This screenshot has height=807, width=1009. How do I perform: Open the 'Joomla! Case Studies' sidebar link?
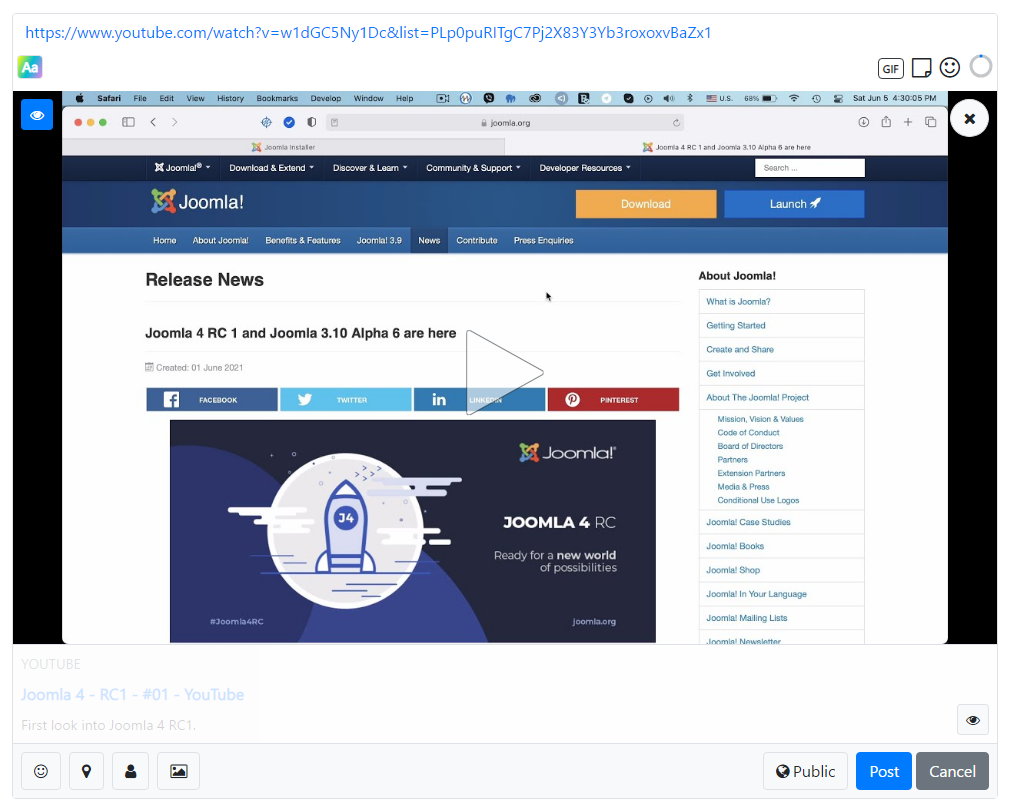pos(748,523)
